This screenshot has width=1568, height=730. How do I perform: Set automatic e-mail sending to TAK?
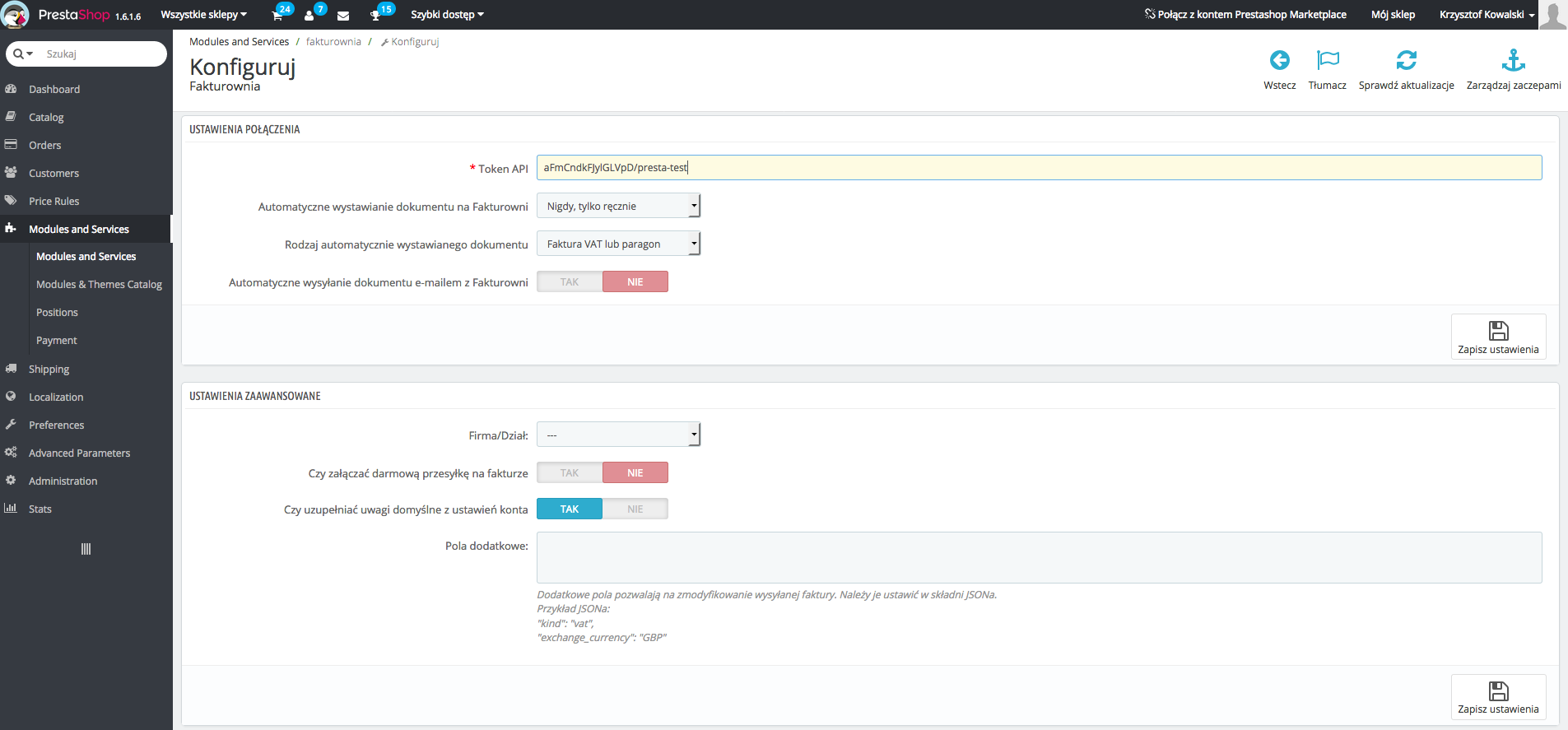(x=570, y=282)
